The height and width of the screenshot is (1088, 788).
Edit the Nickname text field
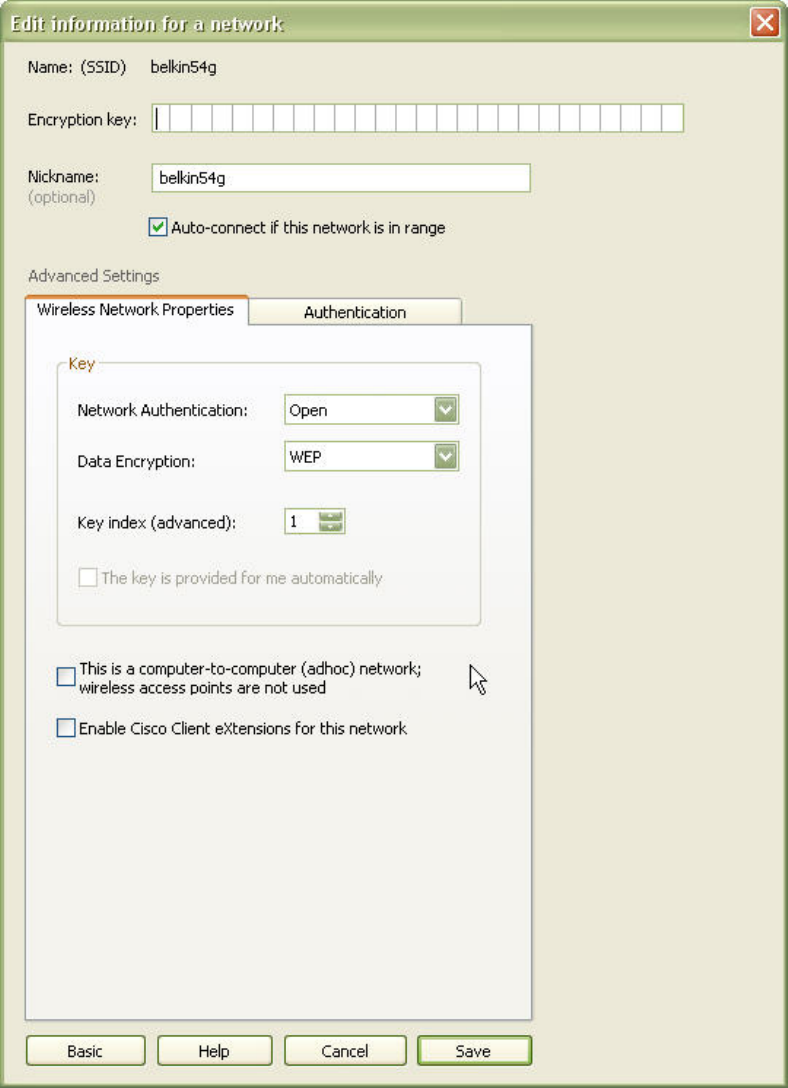click(341, 178)
